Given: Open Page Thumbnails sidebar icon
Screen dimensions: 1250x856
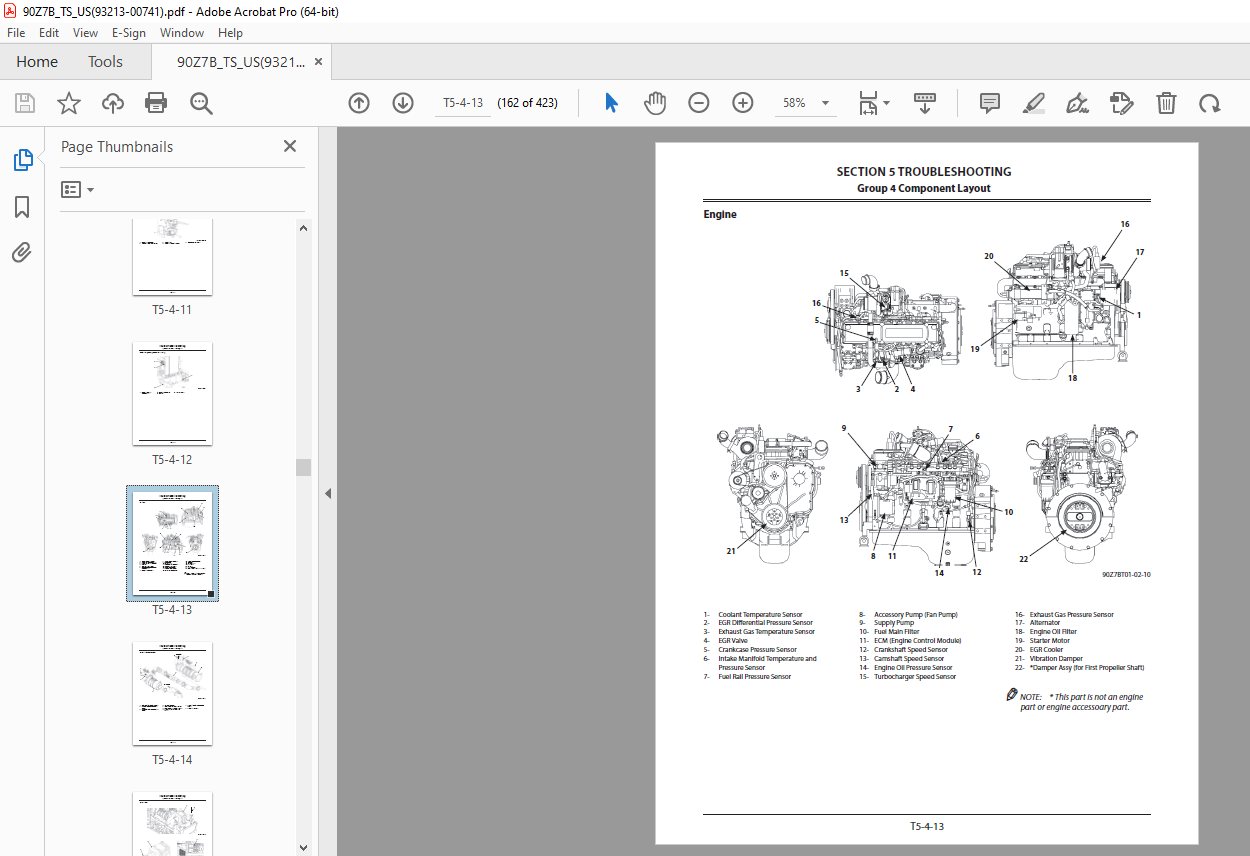Looking at the screenshot, I should [x=22, y=160].
